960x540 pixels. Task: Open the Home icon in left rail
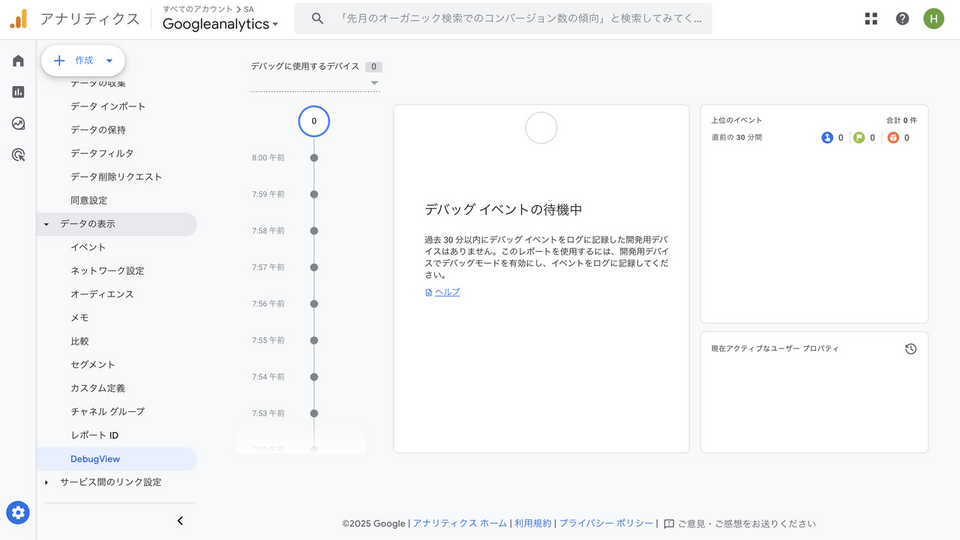(x=18, y=61)
